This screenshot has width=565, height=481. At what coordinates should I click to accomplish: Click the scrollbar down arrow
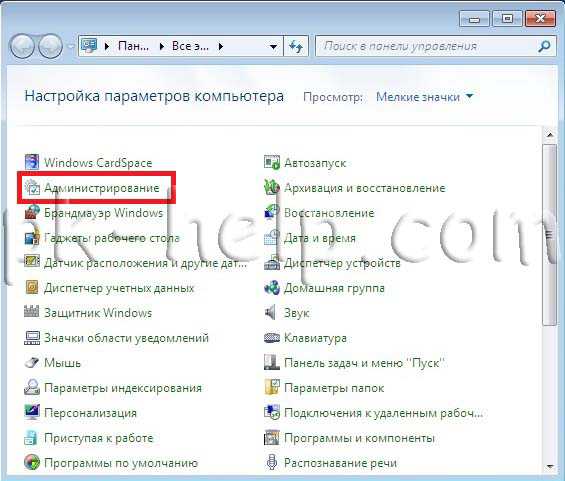tap(550, 467)
